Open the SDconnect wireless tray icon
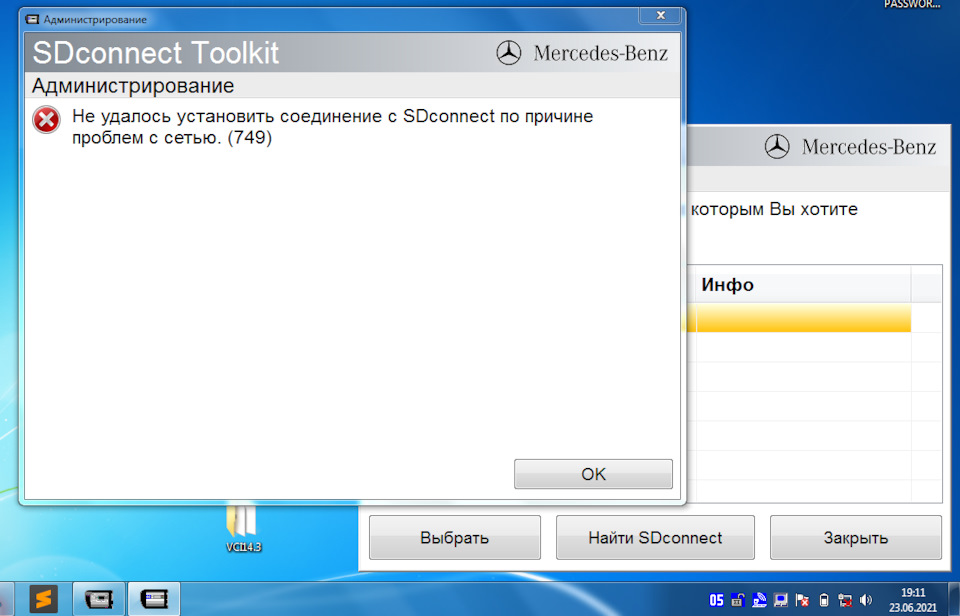Viewport: 960px width, 616px height. coord(759,600)
